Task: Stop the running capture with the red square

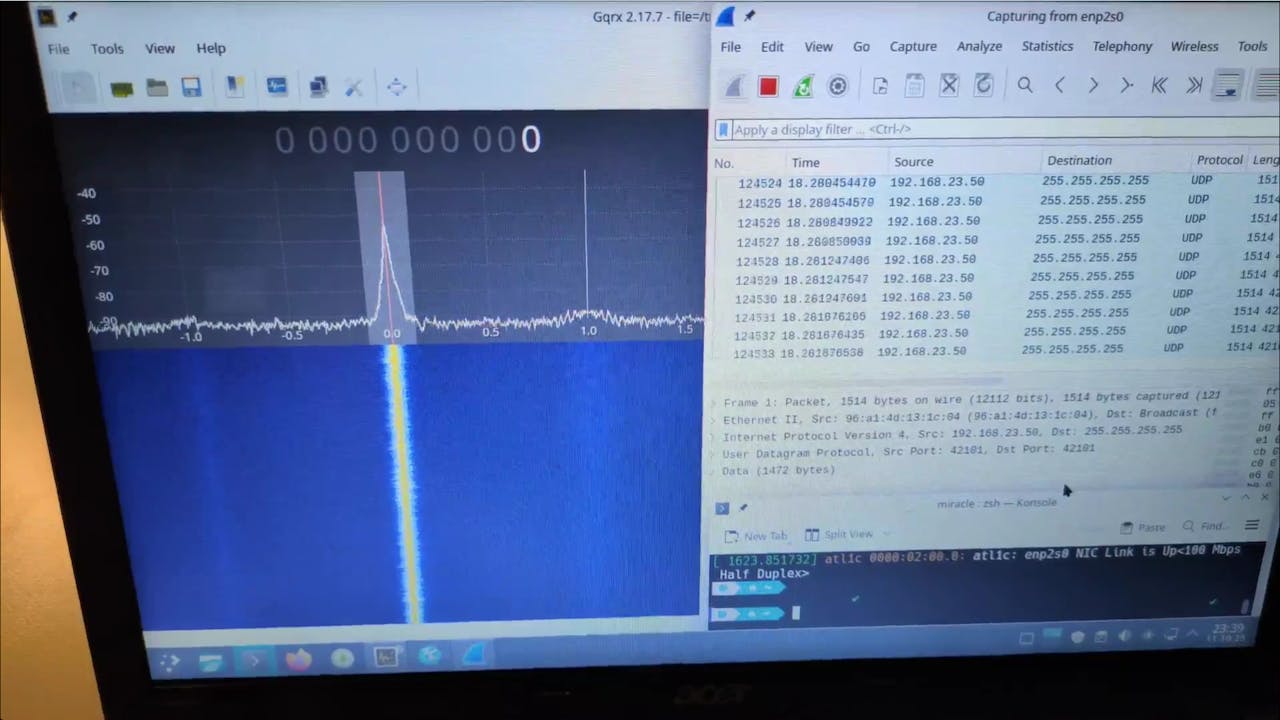Action: [x=768, y=87]
